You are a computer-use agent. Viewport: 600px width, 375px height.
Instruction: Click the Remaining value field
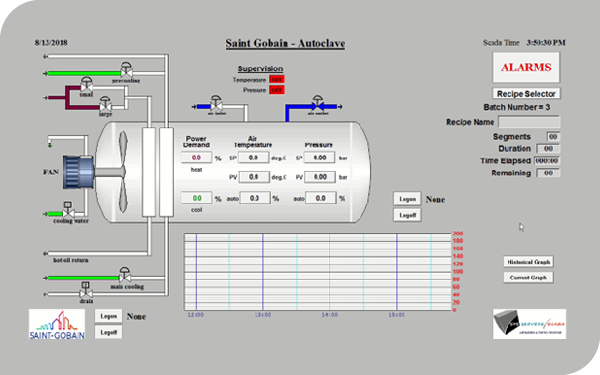pyautogui.click(x=548, y=173)
